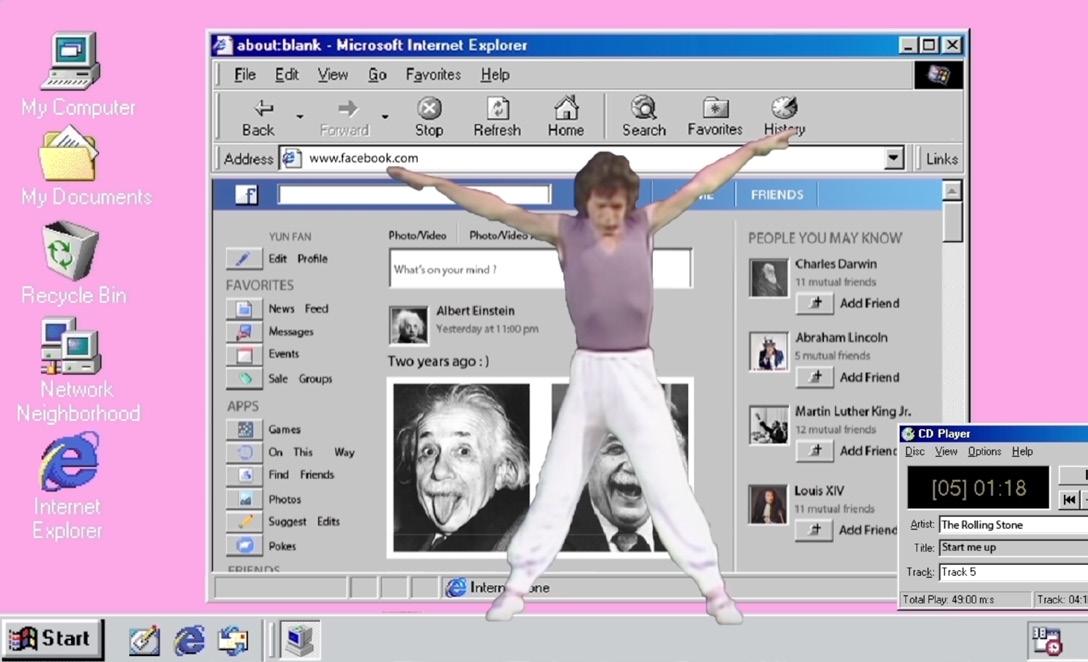
Task: Open the View menu in Internet Explorer
Action: point(332,74)
